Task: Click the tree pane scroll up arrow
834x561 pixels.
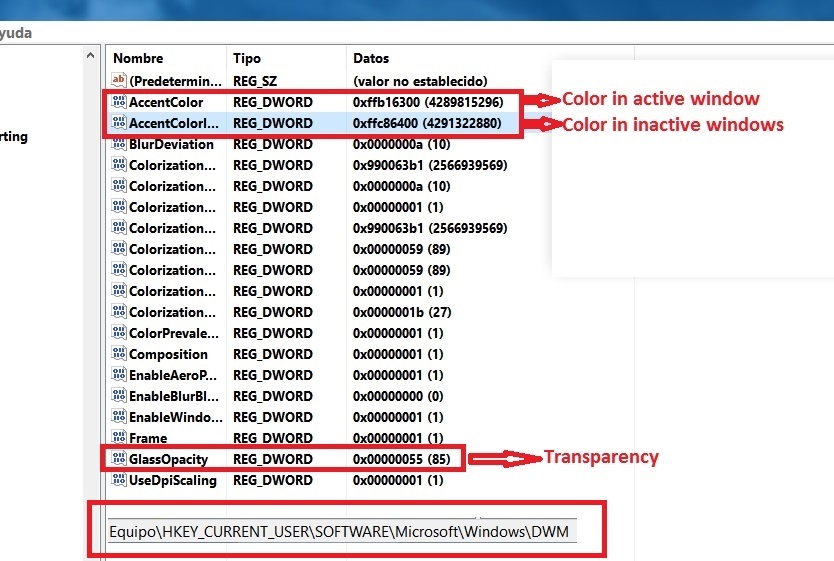Action: 91,58
